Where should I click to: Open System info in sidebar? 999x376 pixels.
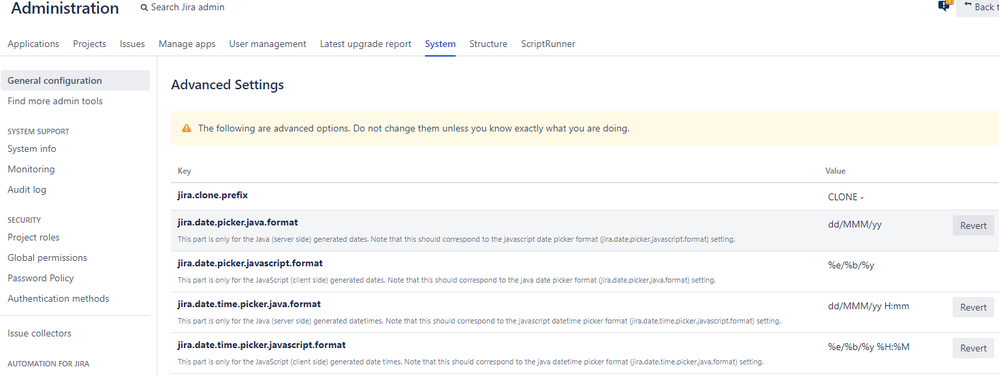click(32, 148)
